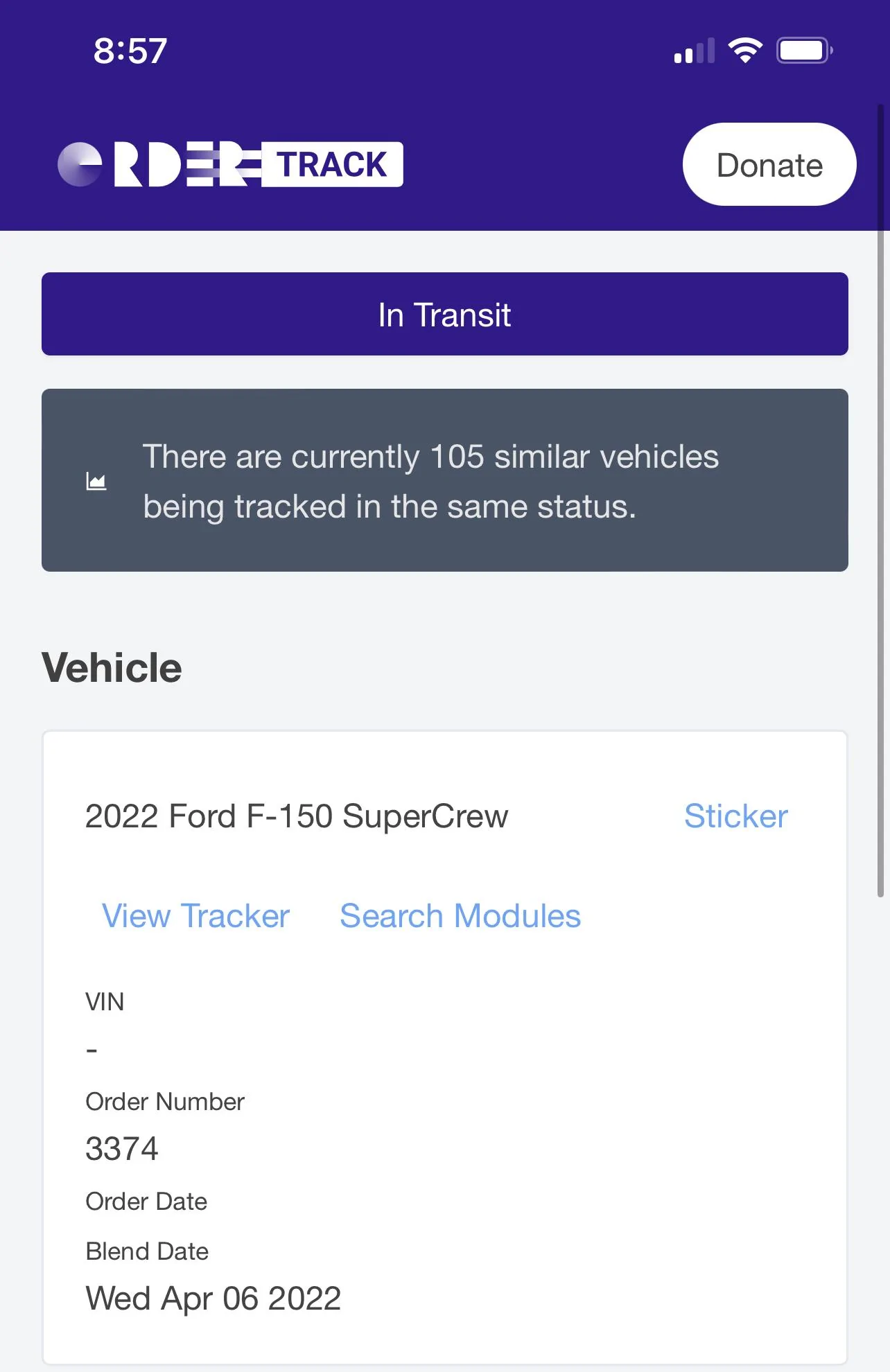Open the Sticker link
Screen dimensions: 890x1372
(x=735, y=816)
